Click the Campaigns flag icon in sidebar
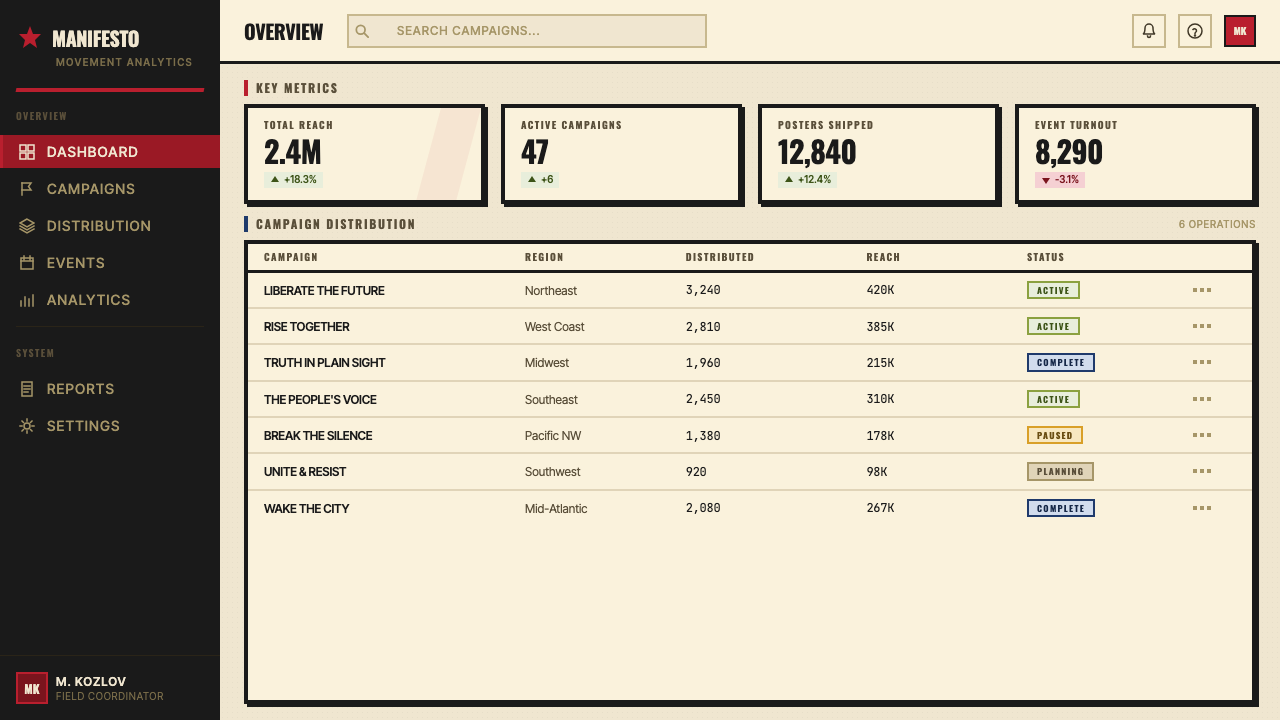 point(27,189)
